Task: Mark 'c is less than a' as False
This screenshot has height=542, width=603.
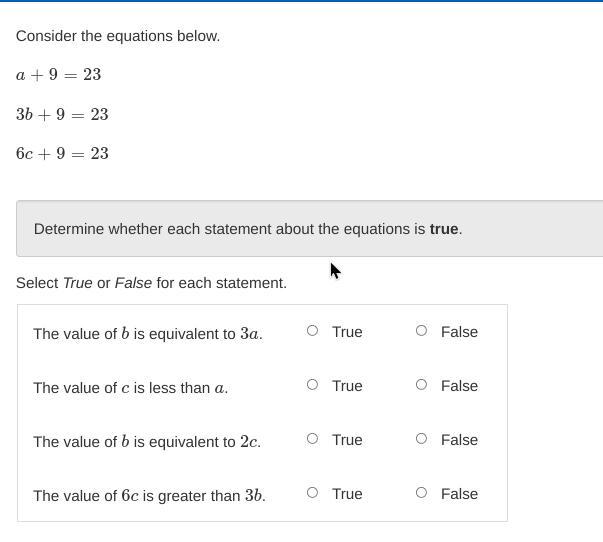Action: (x=421, y=385)
